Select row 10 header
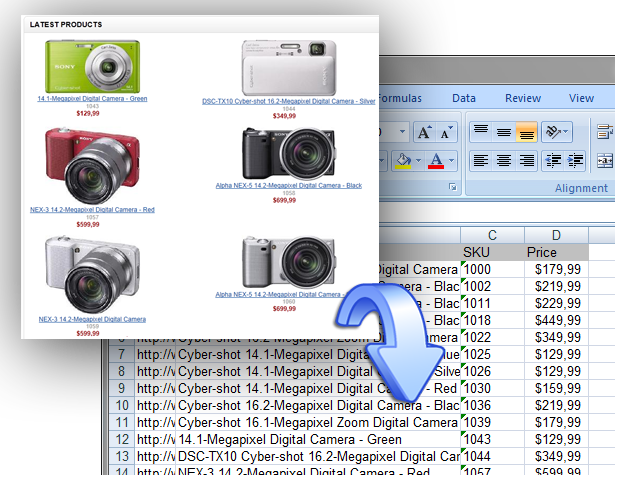Screen dimensions: 630x500 pyautogui.click(x=121, y=405)
